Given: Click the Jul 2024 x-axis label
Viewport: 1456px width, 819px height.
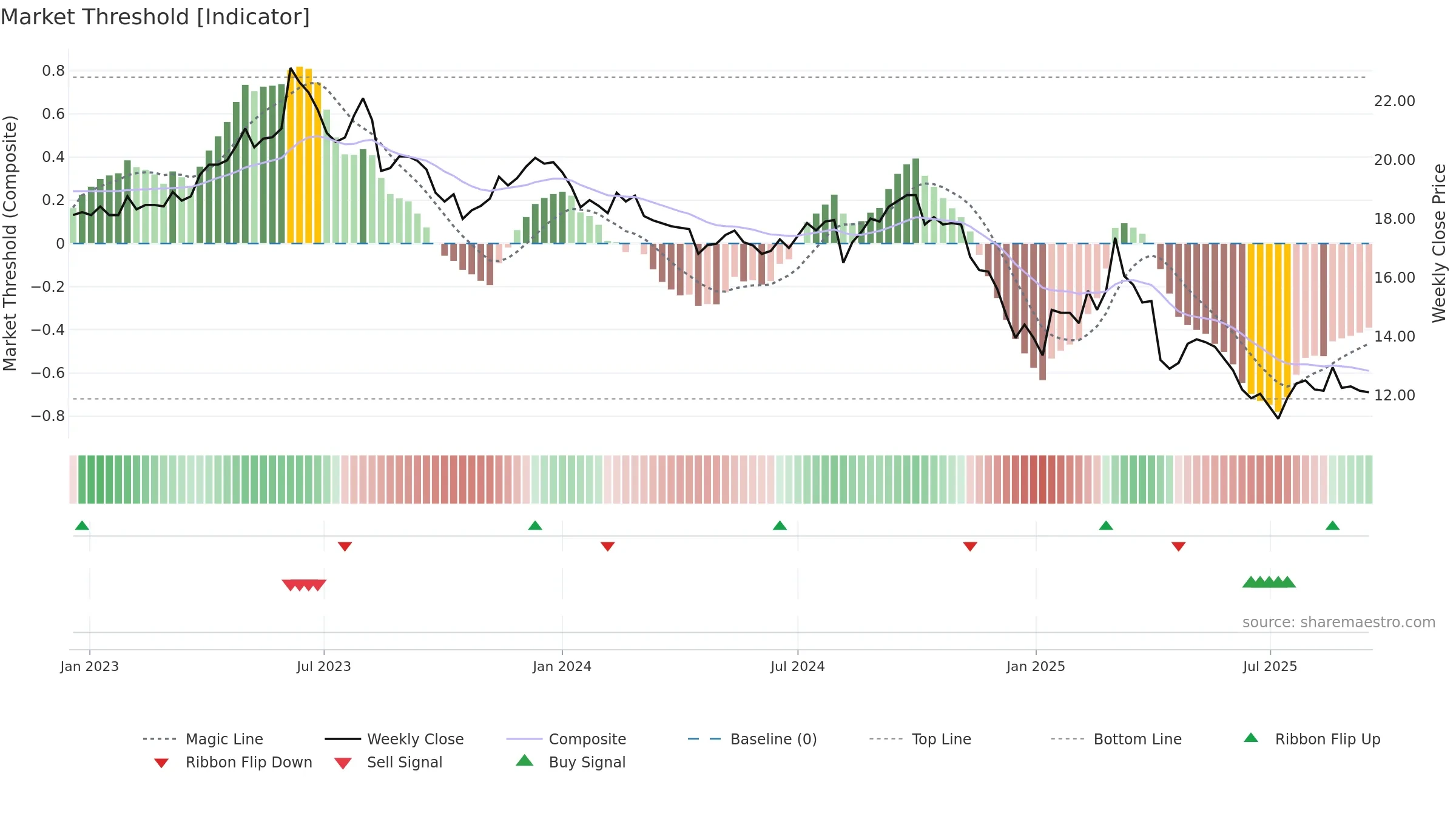Looking at the screenshot, I should pos(798,666).
